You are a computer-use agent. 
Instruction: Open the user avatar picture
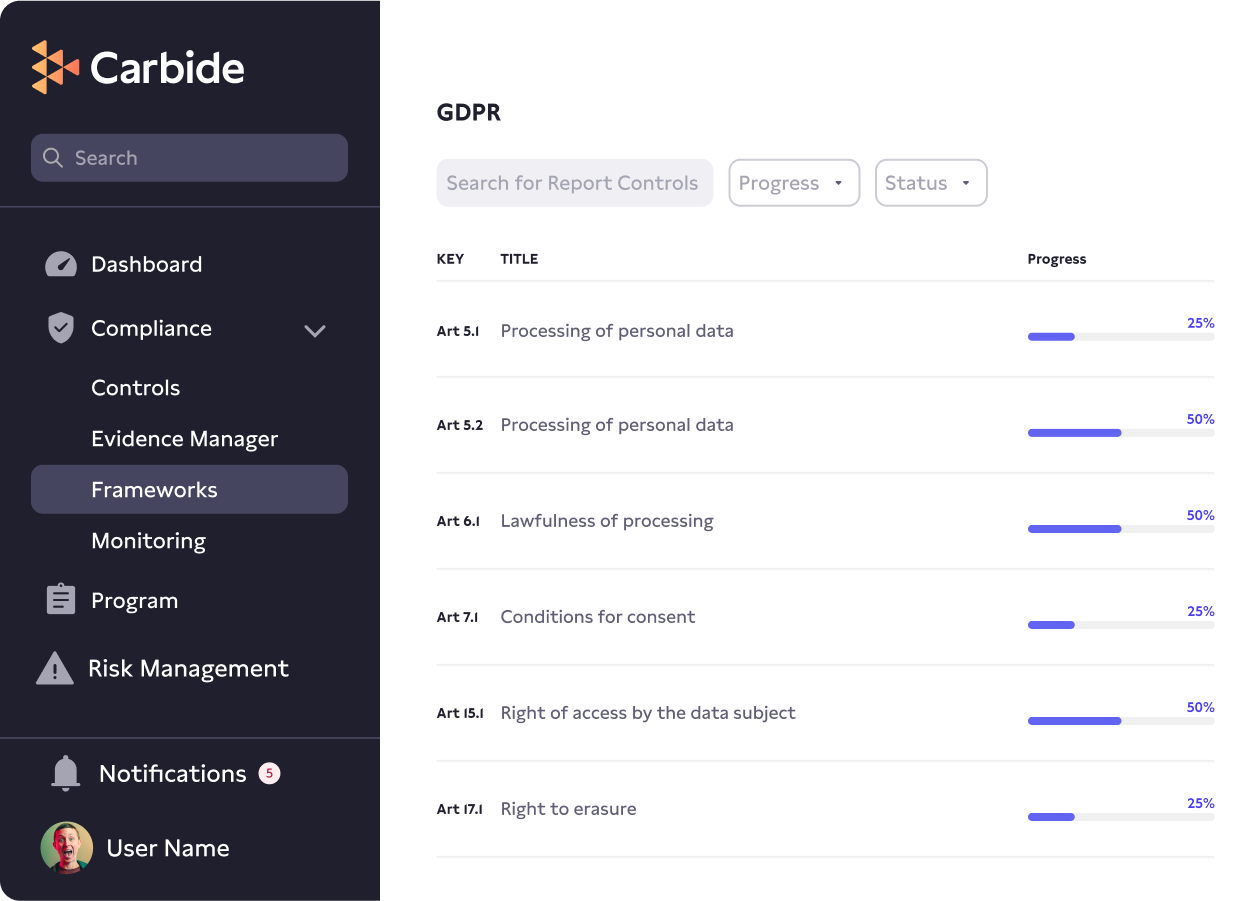(x=66, y=847)
